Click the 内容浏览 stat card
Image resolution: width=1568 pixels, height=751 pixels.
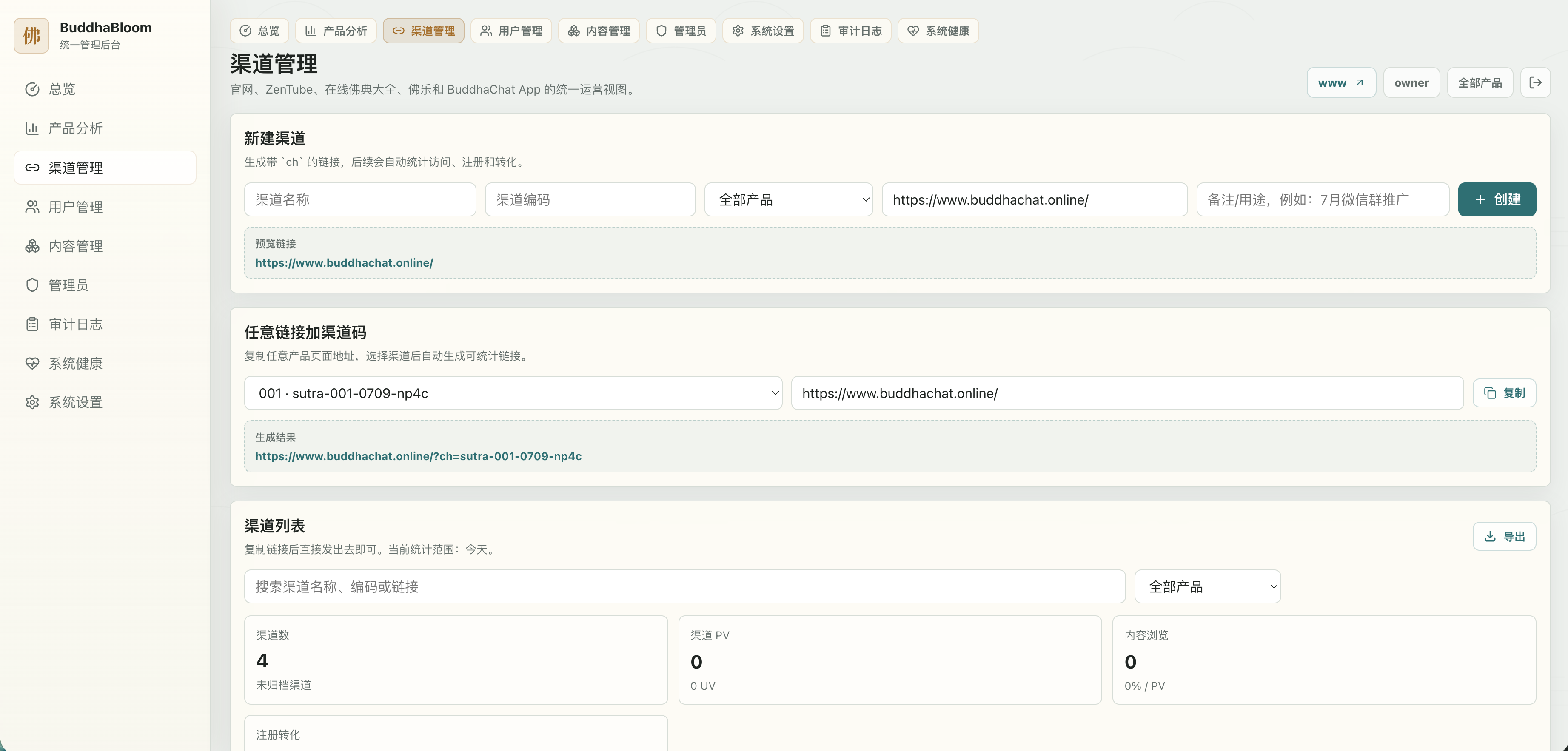1324,660
